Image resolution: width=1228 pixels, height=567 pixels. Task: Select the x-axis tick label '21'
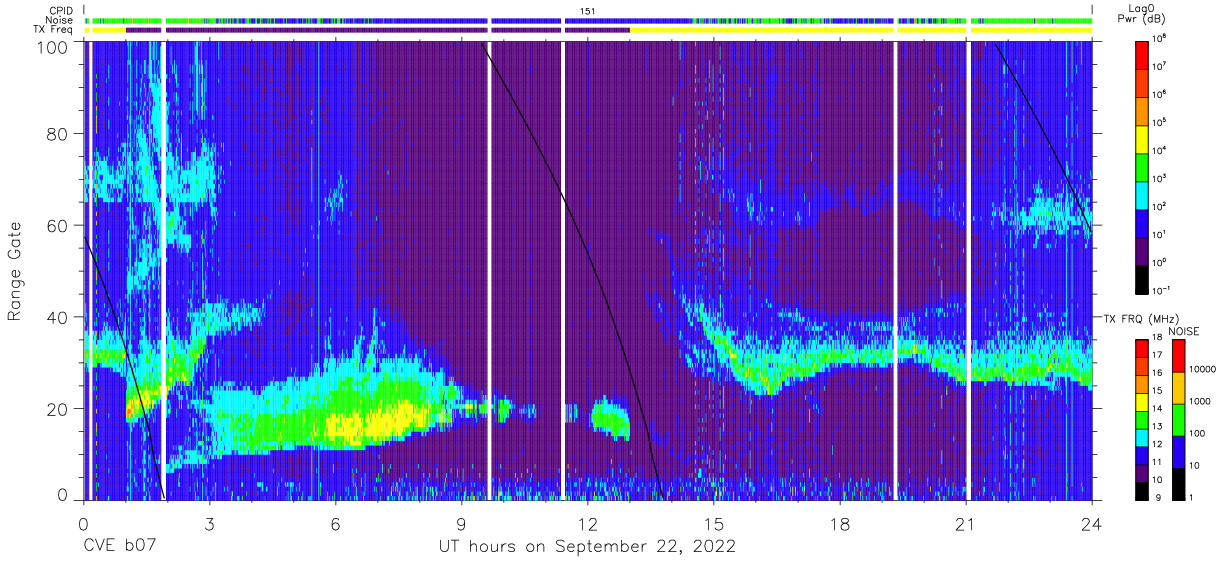(x=966, y=522)
